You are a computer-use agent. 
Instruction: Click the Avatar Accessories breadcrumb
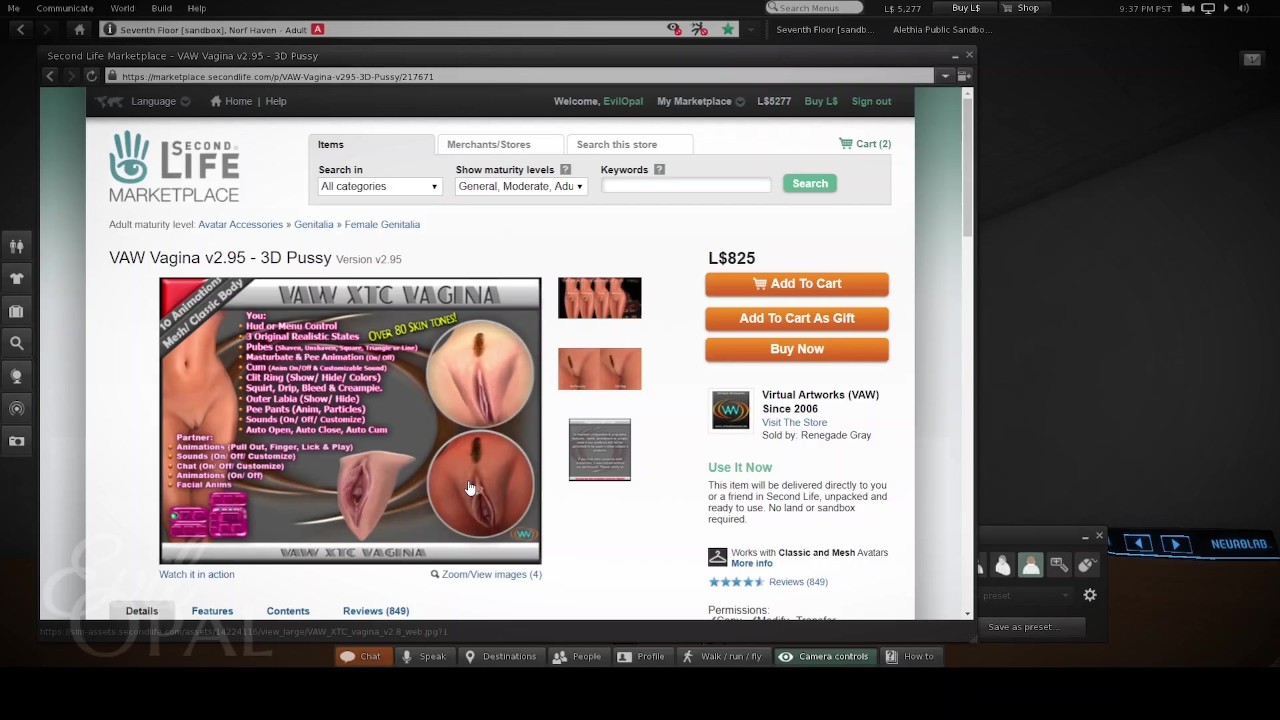(x=240, y=225)
